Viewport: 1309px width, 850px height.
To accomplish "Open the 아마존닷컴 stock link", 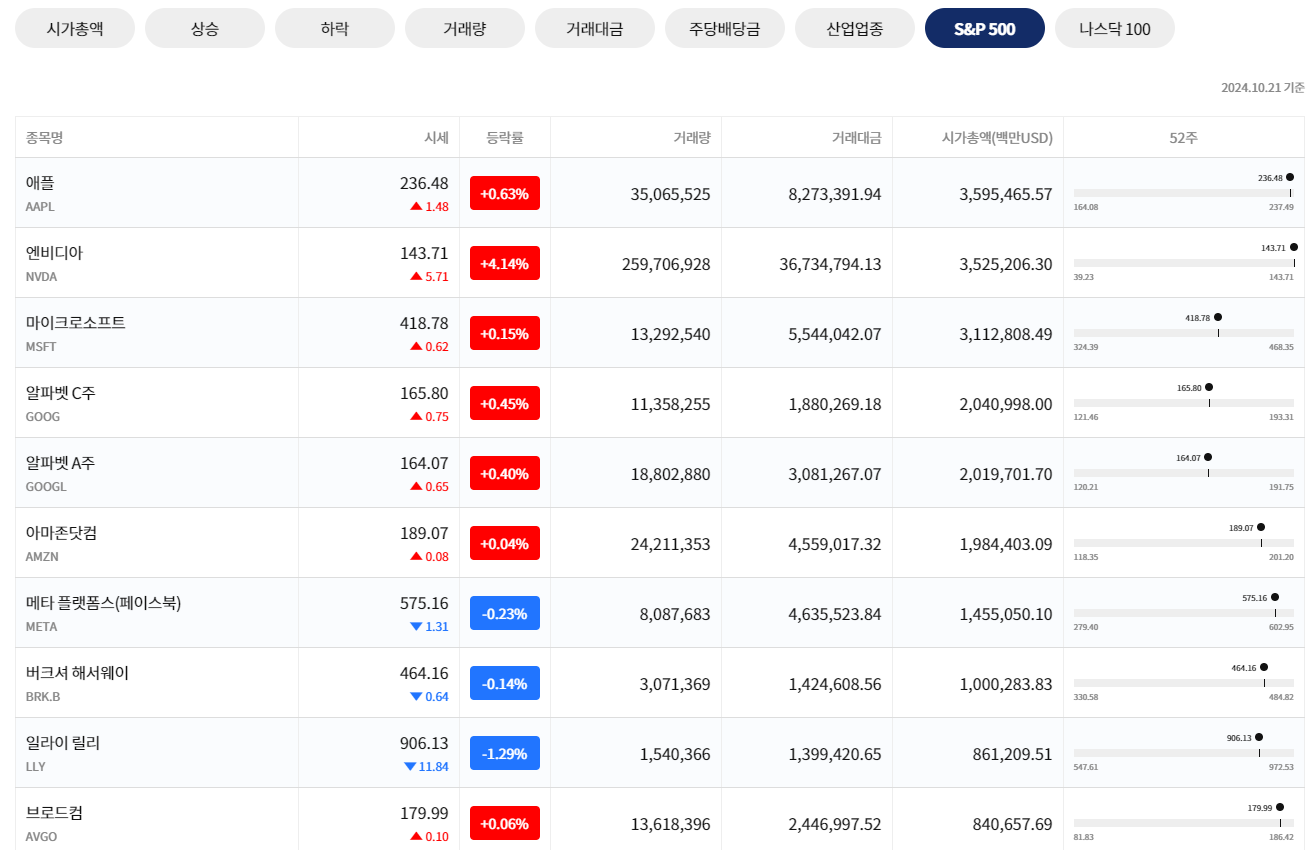I will click(x=61, y=533).
